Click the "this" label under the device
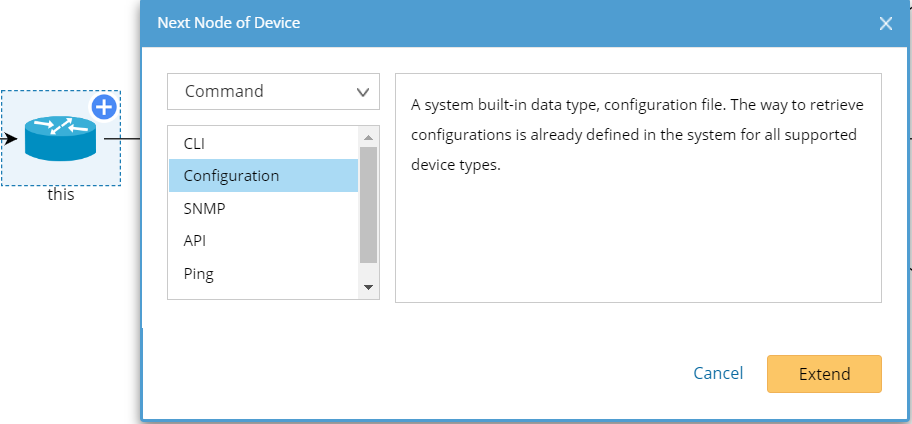 point(61,195)
